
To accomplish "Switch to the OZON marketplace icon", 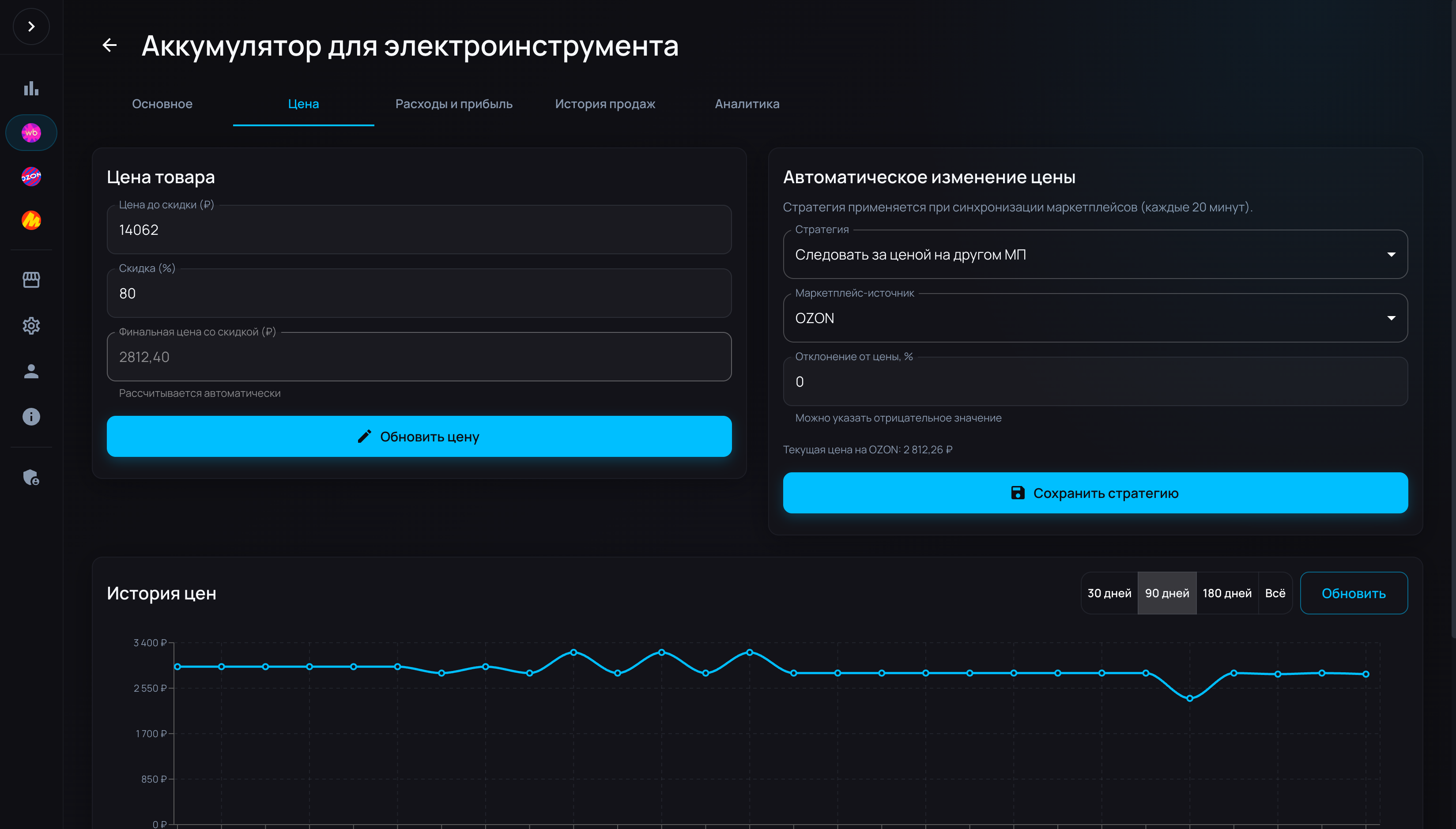I will click(31, 177).
